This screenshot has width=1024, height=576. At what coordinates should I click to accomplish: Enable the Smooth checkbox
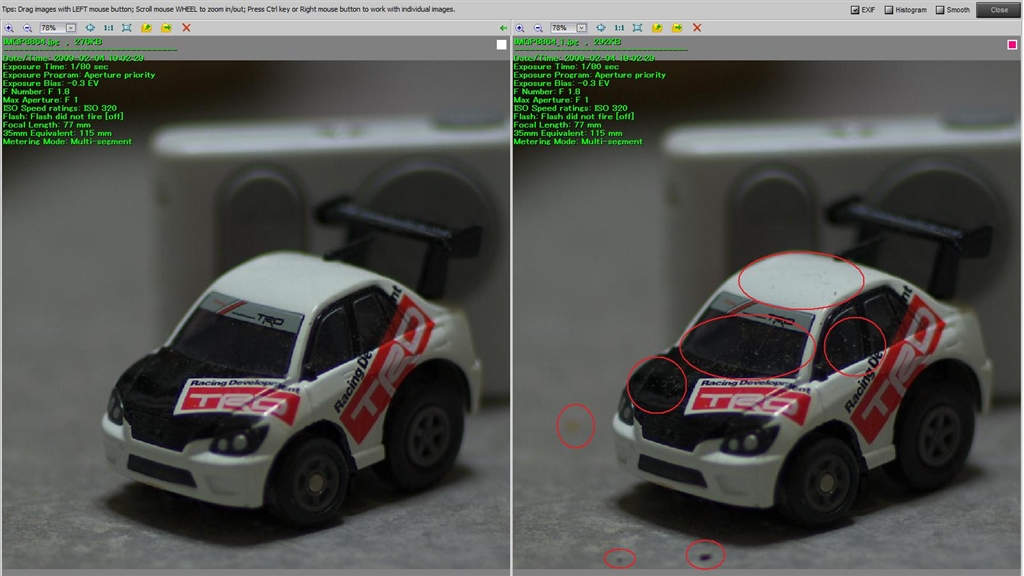click(940, 10)
